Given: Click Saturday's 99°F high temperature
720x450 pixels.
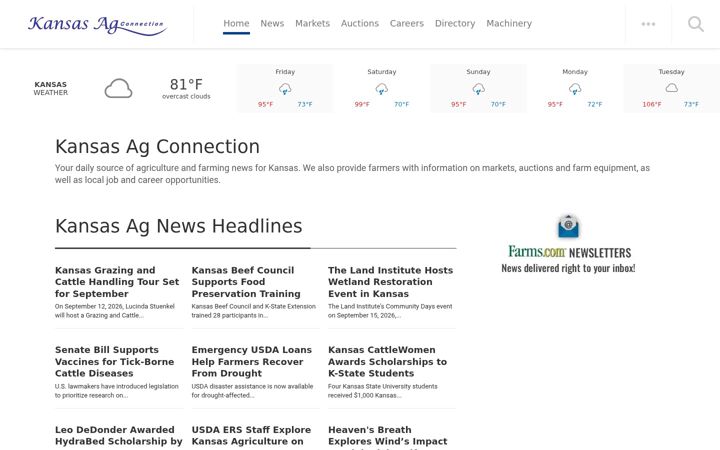Looking at the screenshot, I should point(362,105).
